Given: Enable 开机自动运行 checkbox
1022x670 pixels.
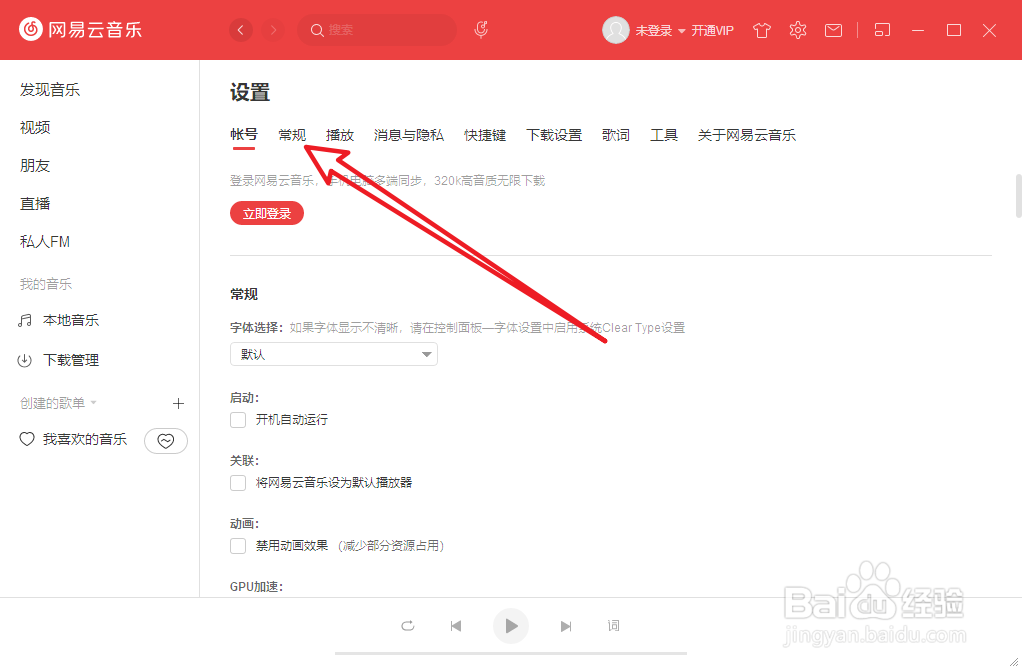Looking at the screenshot, I should [238, 420].
